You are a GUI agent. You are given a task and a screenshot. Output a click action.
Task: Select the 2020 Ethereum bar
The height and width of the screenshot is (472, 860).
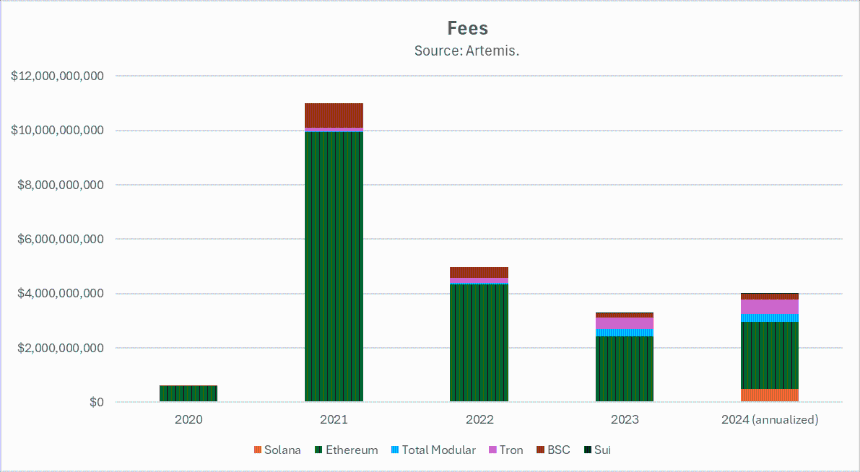point(188,393)
